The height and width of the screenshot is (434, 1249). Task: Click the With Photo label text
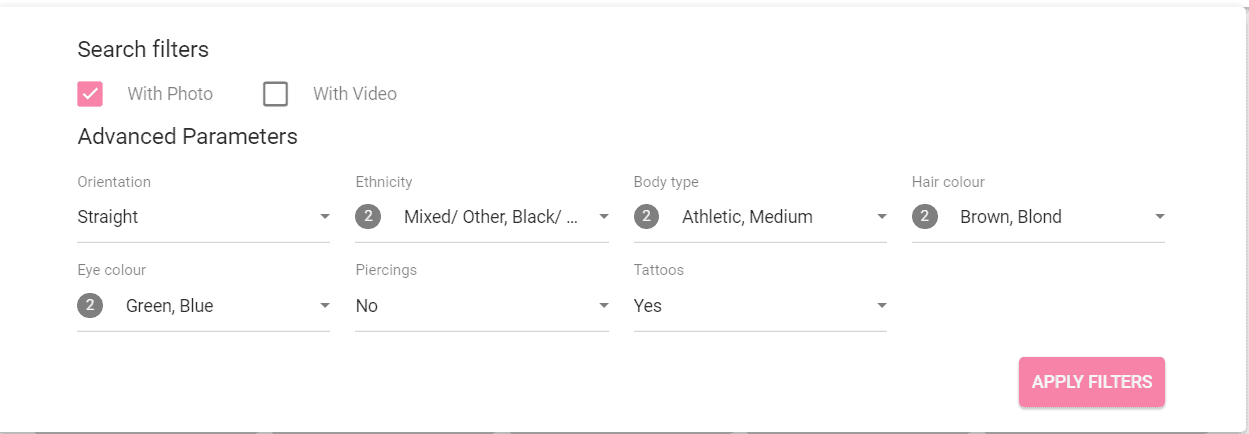point(170,94)
